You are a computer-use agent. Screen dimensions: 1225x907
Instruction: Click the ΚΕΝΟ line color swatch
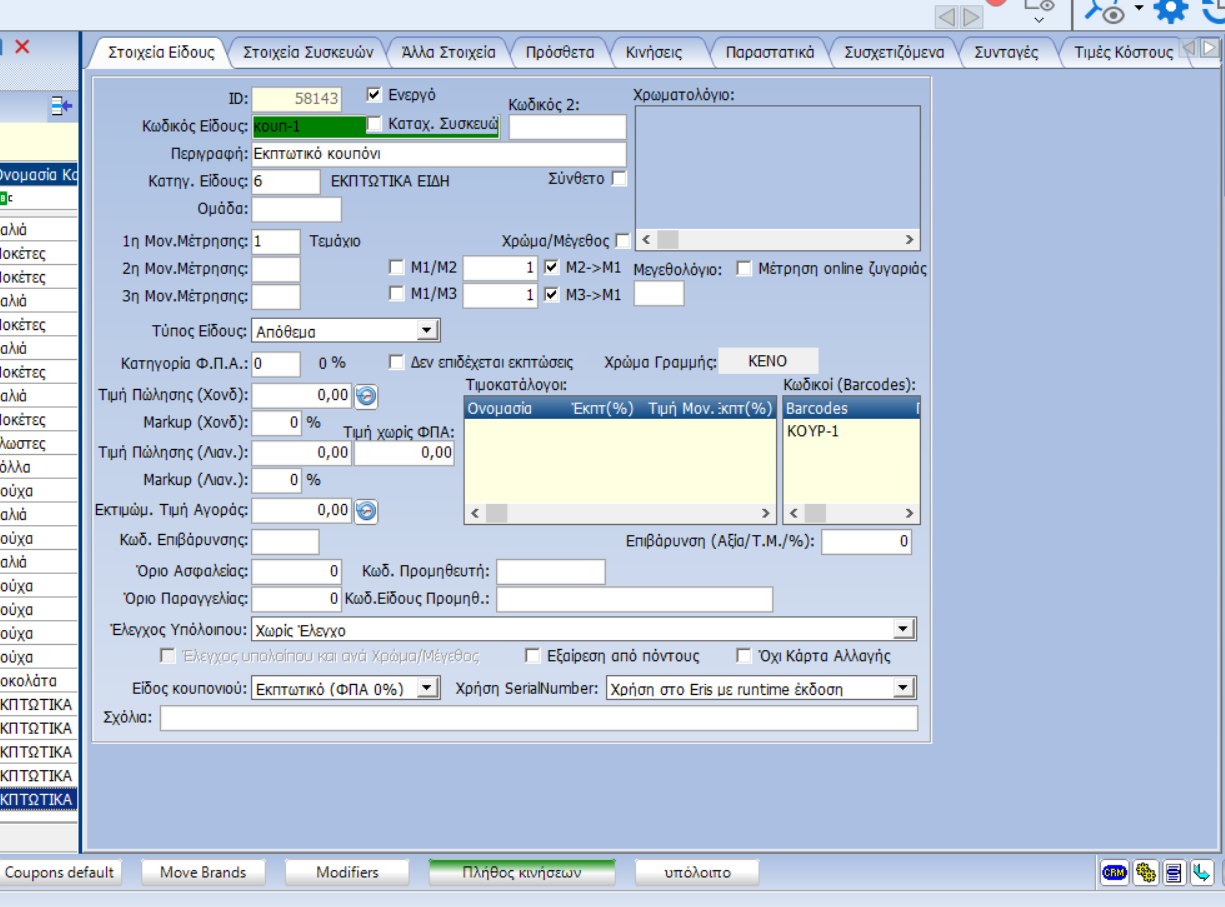768,361
